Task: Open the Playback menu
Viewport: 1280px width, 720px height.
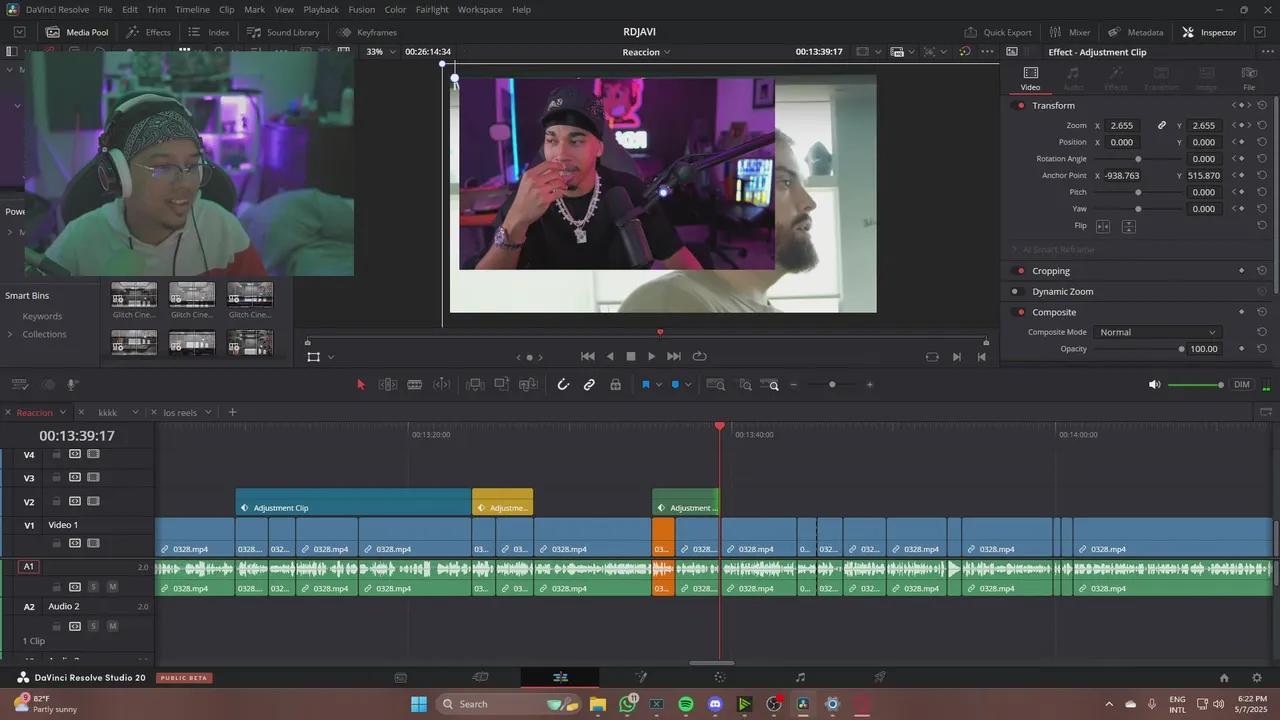Action: tap(321, 9)
